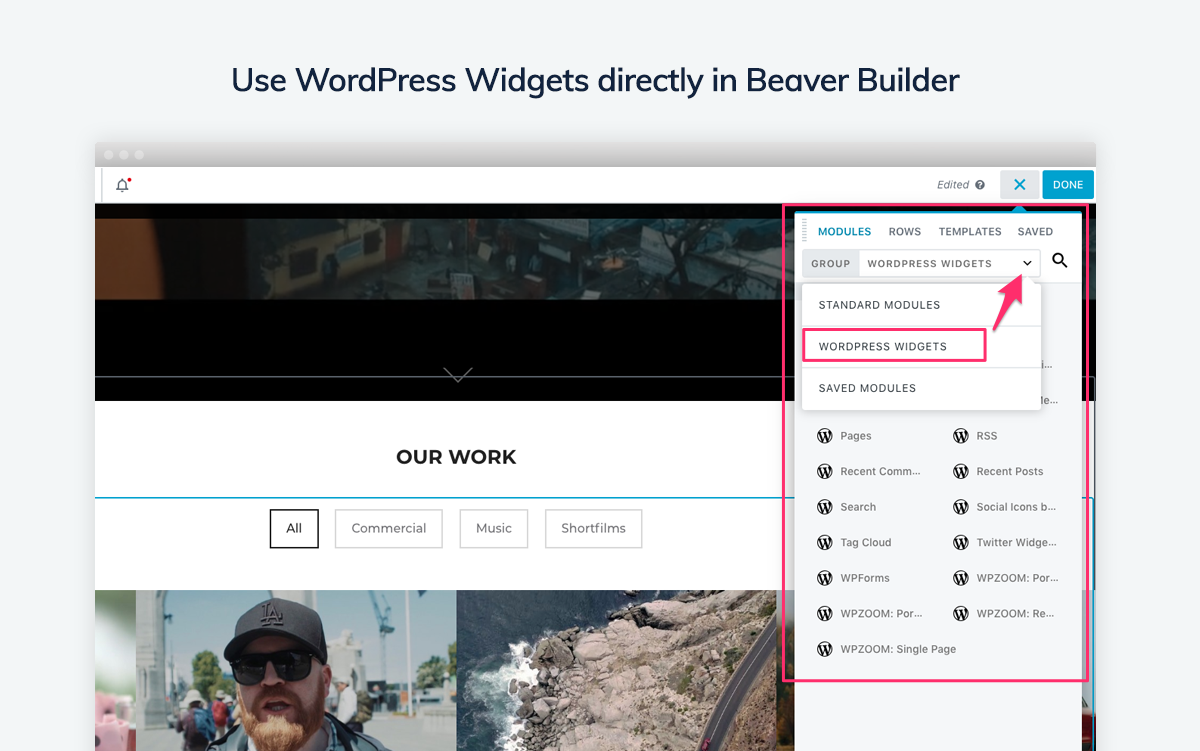The image size is (1200, 751).
Task: Pick the WPZOOM: Por... widget beside WPForms
Action: point(1006,578)
